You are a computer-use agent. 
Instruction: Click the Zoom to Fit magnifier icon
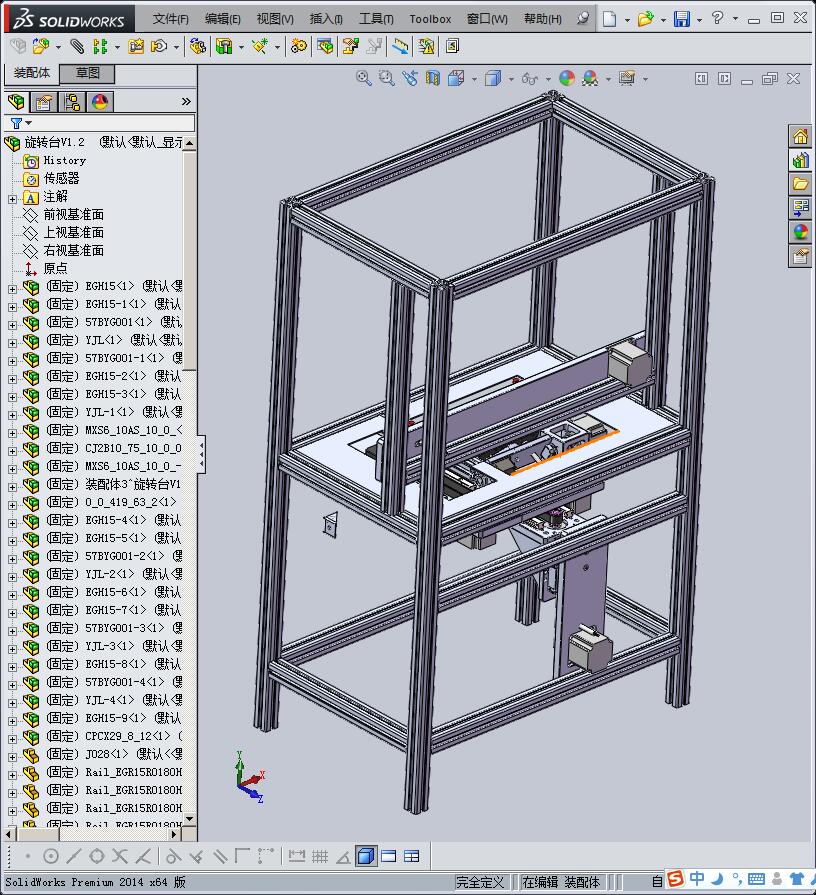[363, 78]
